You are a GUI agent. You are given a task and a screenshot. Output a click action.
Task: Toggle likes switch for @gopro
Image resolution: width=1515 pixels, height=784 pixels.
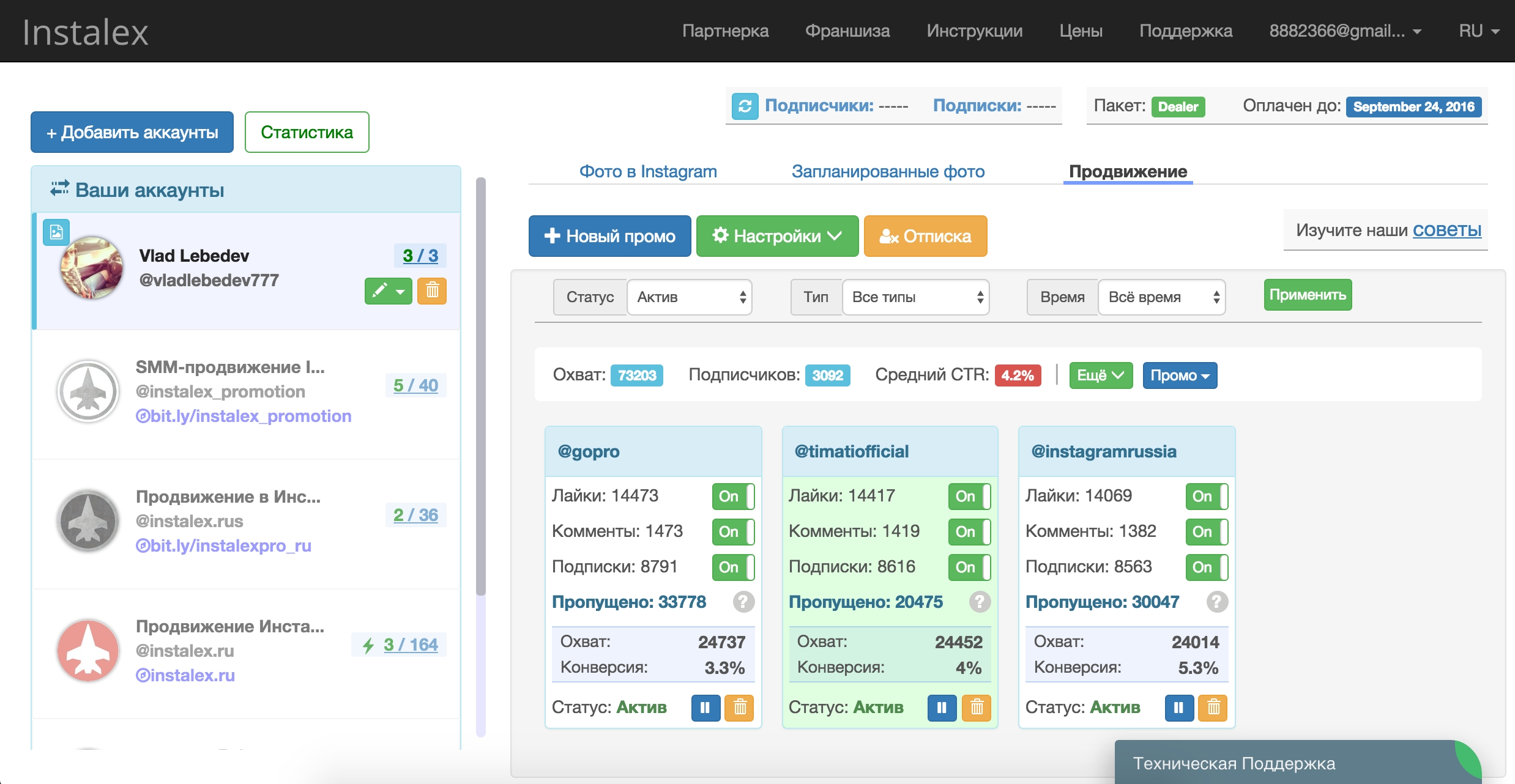tap(733, 496)
